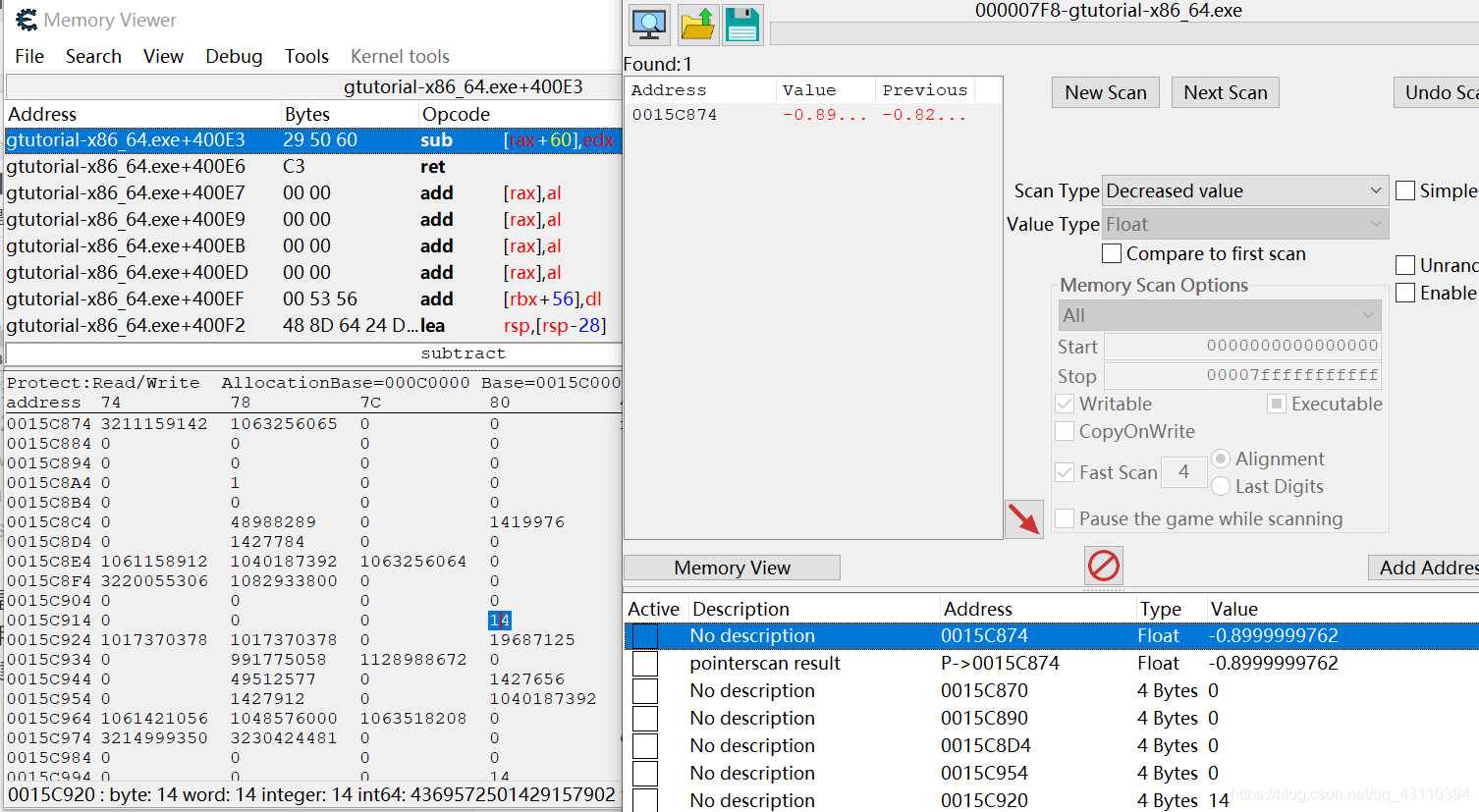Activate checkbox for pointerscan result entry

(x=645, y=664)
